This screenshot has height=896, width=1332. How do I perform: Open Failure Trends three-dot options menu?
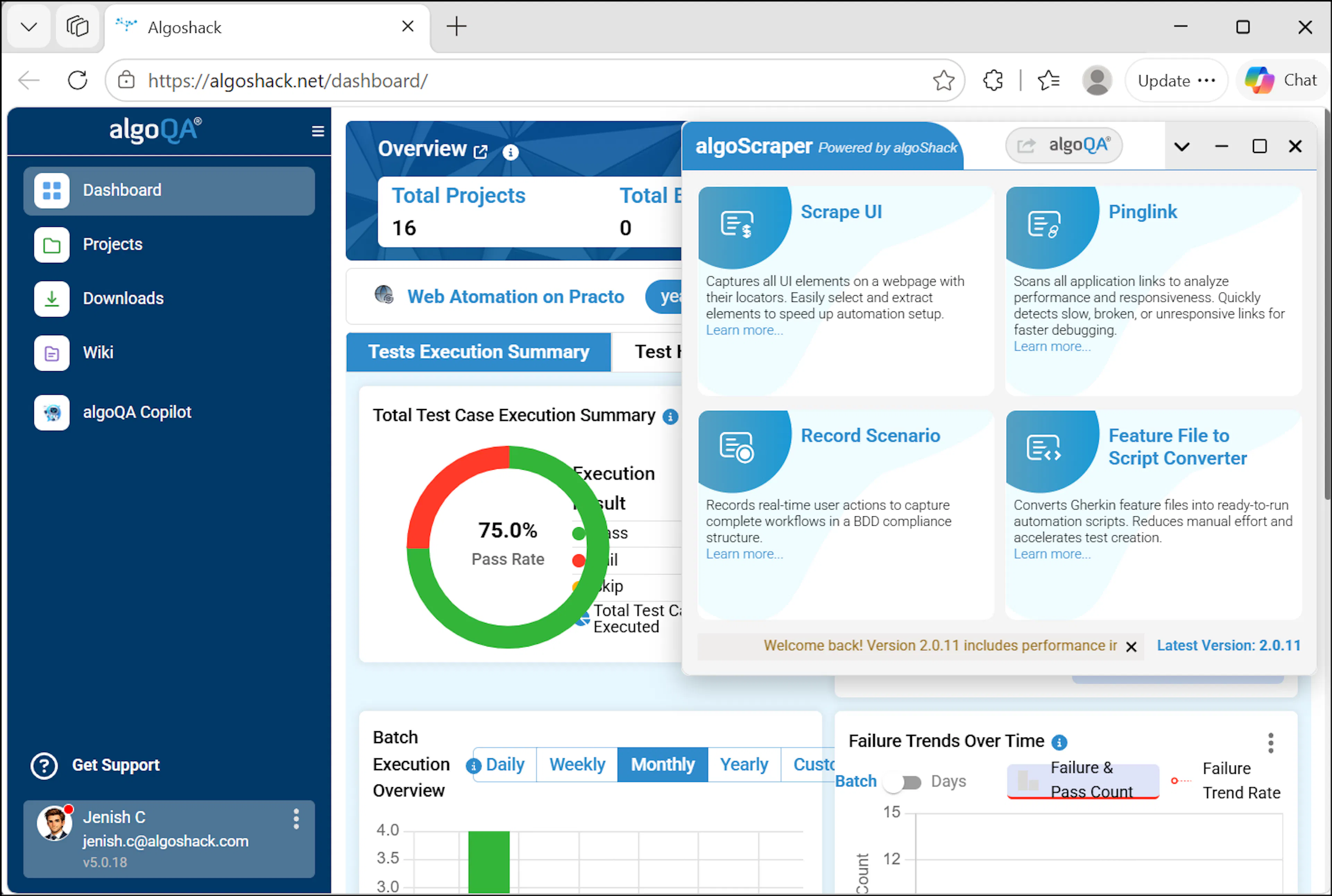1270,743
